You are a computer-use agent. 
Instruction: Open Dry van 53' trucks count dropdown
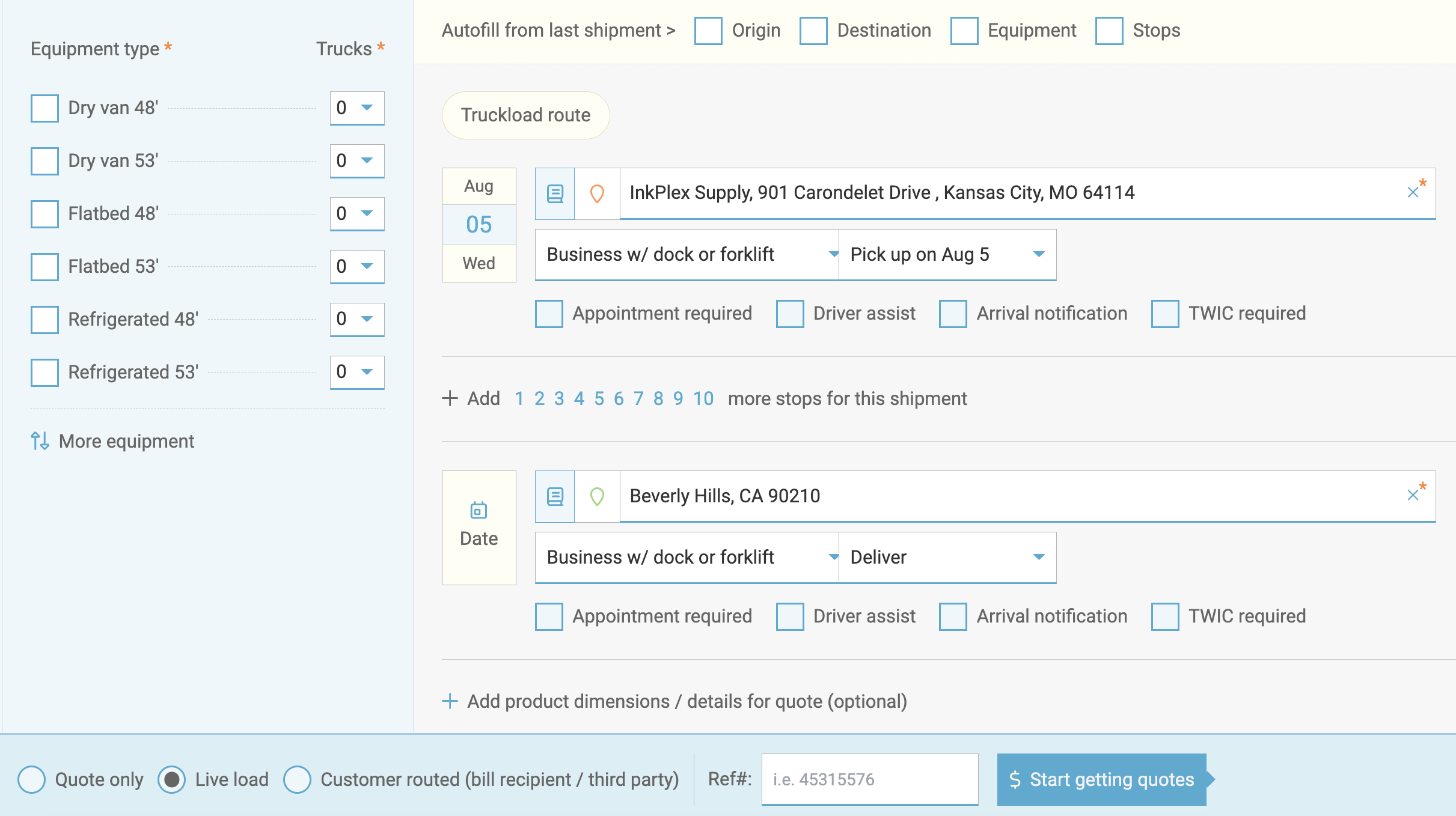357,161
